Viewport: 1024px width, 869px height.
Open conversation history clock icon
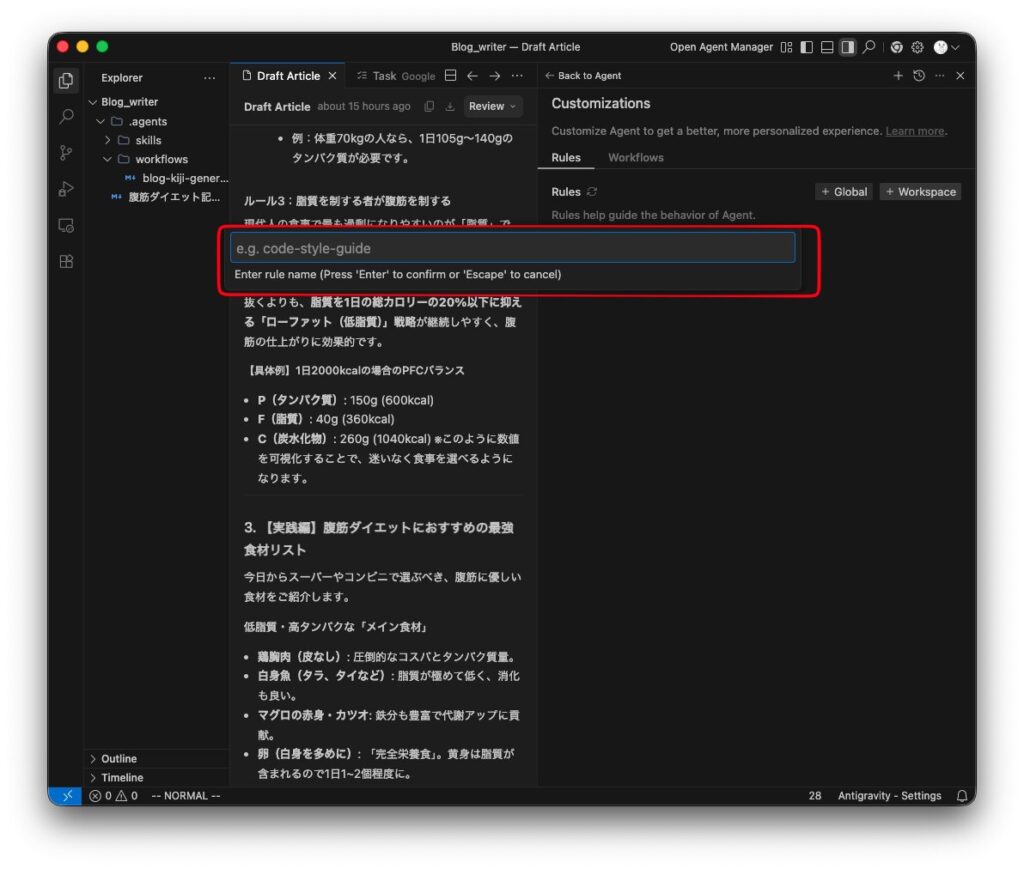[919, 76]
